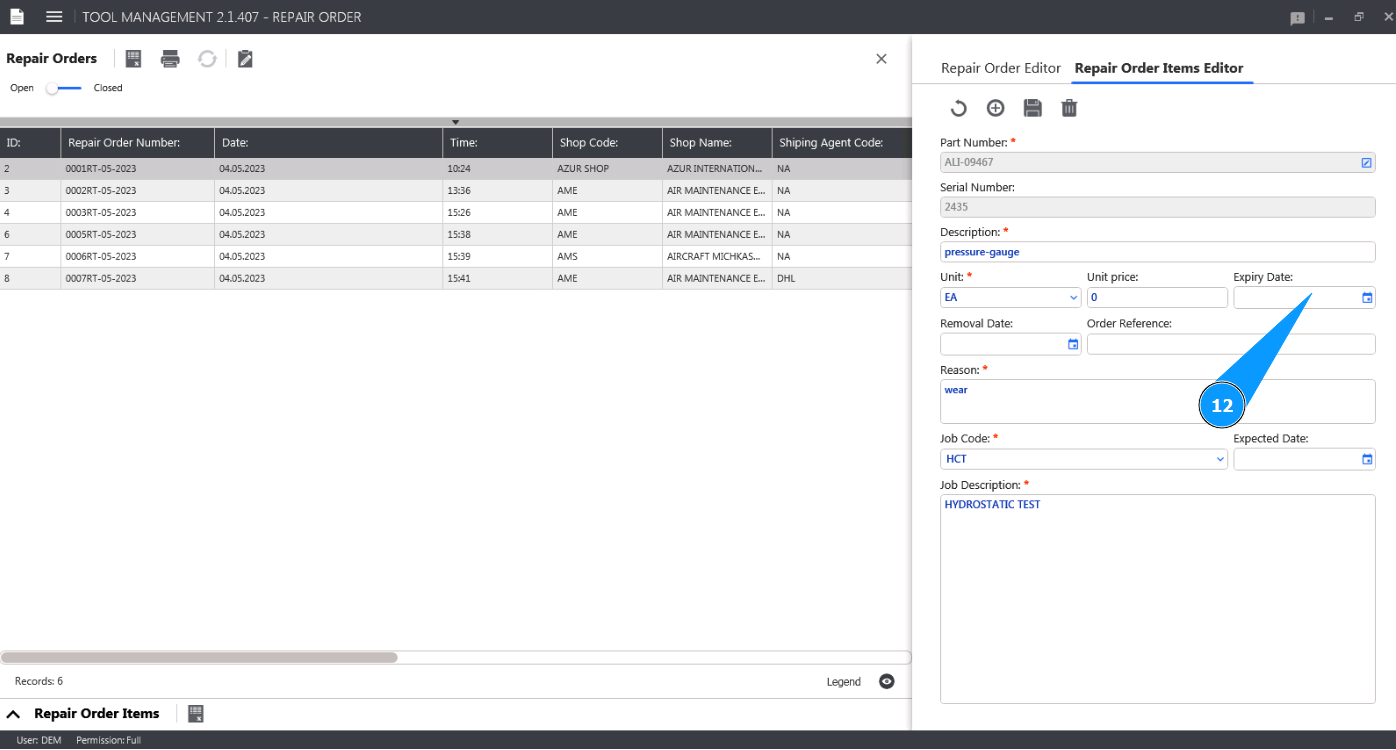The image size is (1396, 750).
Task: Select repair order row 0007RT-05-2023
Action: (x=101, y=278)
